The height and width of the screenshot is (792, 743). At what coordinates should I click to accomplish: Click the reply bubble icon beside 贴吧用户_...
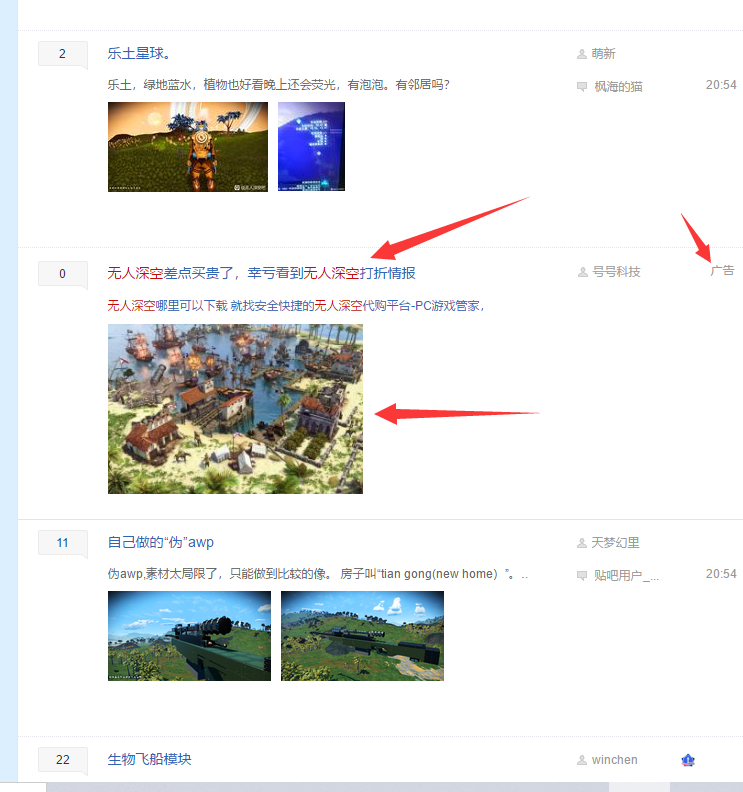click(x=582, y=575)
